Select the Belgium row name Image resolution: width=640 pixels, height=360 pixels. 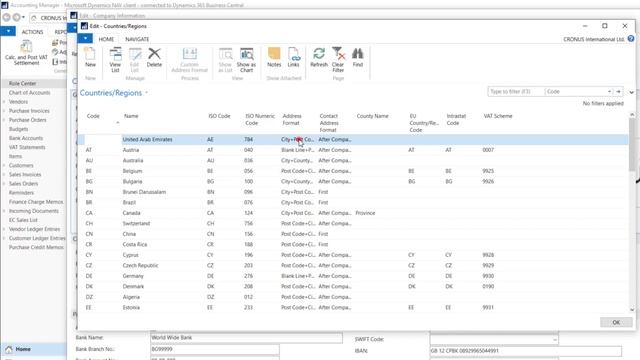coord(132,171)
